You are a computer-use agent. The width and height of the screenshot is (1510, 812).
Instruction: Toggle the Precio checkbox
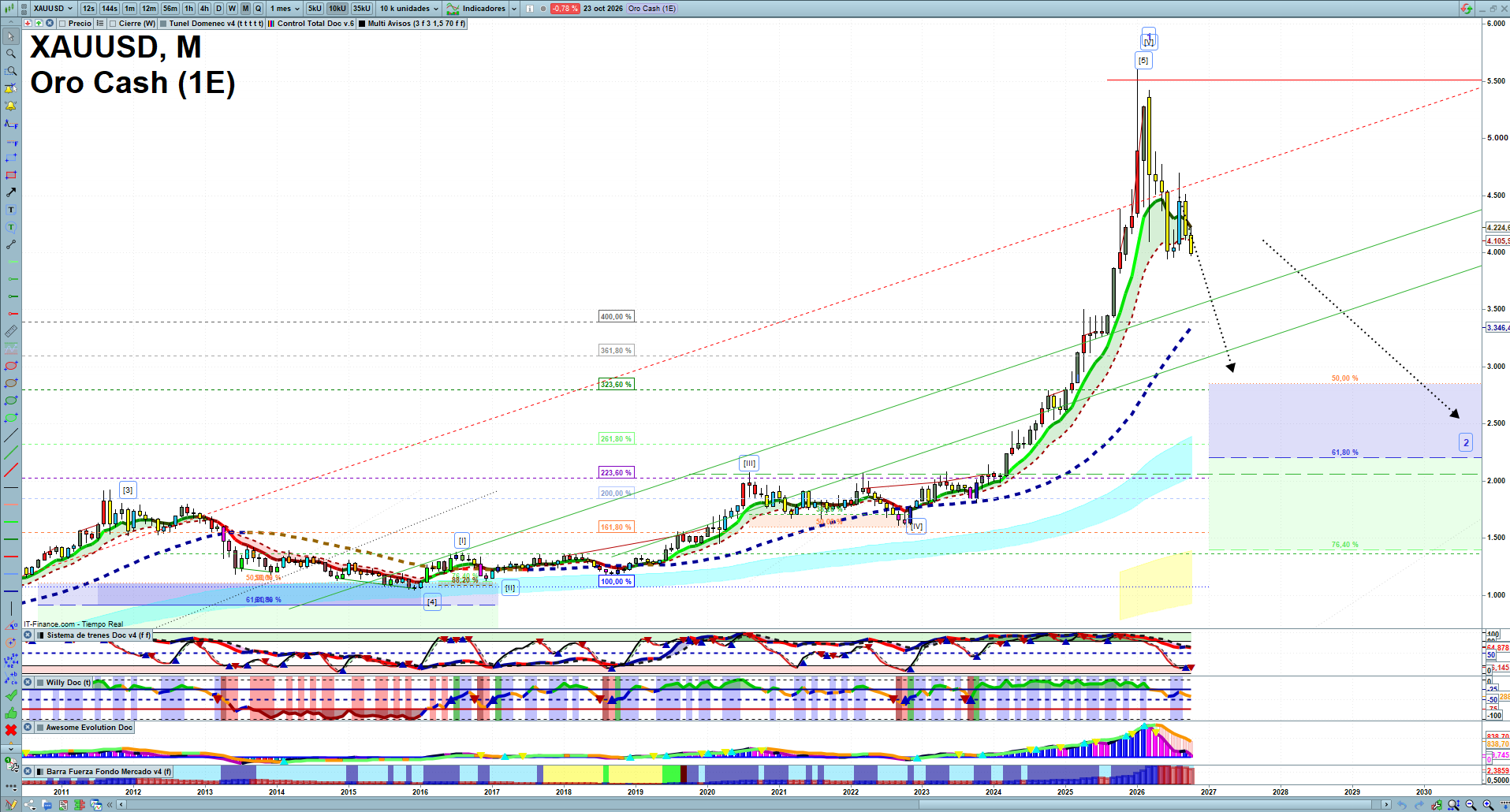pyautogui.click(x=62, y=24)
